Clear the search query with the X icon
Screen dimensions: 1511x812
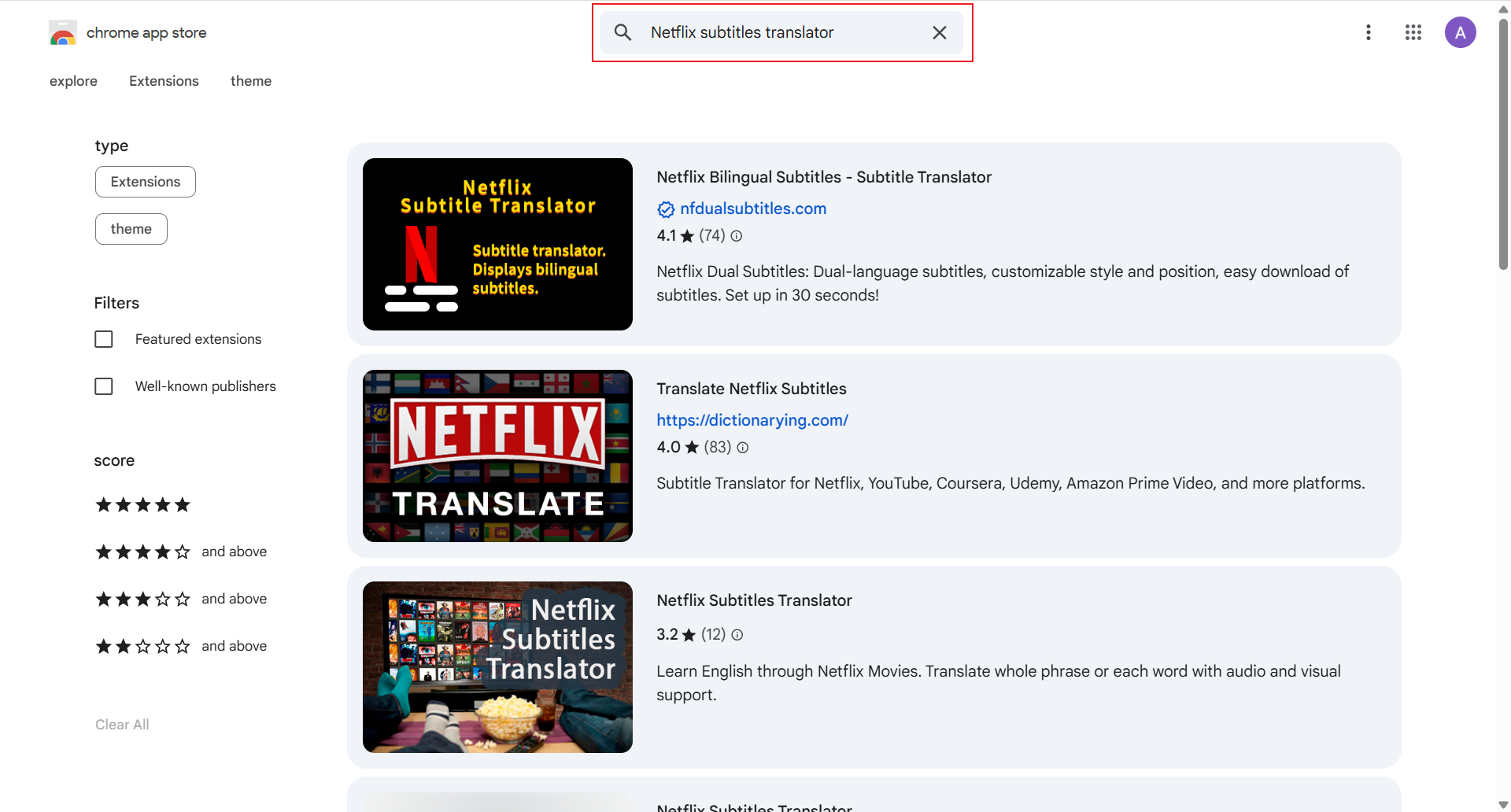939,32
